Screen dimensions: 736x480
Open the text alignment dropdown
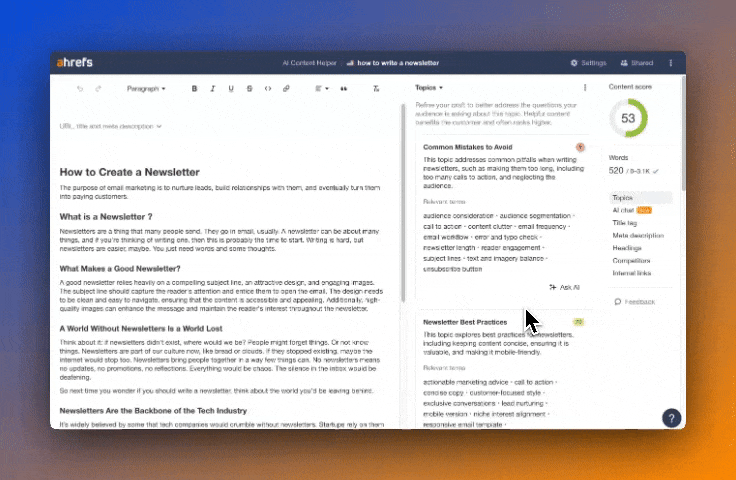pyautogui.click(x=322, y=88)
